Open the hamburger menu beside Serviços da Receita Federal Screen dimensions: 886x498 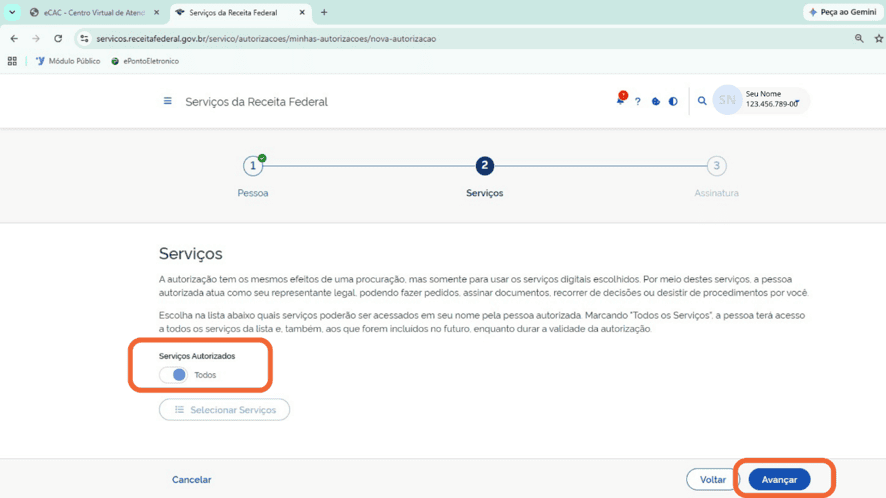[167, 101]
